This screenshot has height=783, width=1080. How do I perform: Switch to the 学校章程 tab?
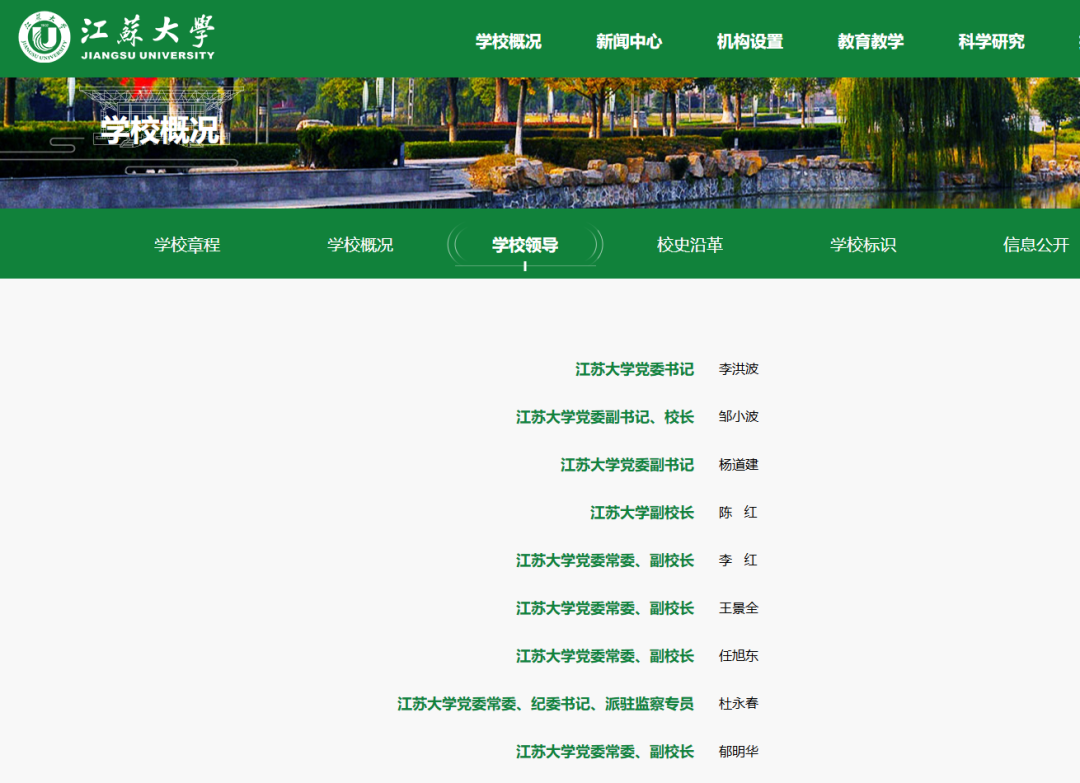pyautogui.click(x=187, y=245)
